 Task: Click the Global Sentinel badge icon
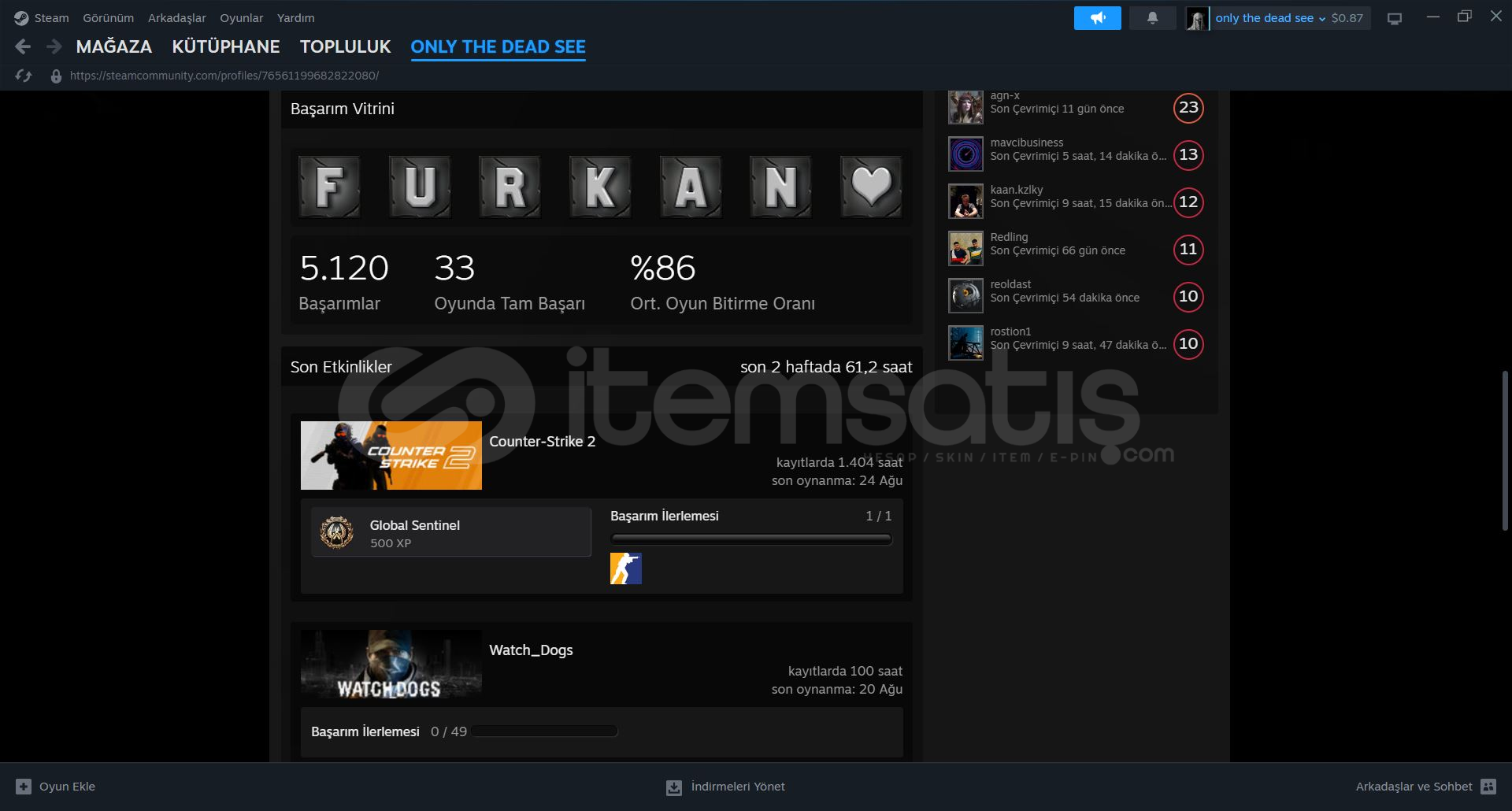337,533
